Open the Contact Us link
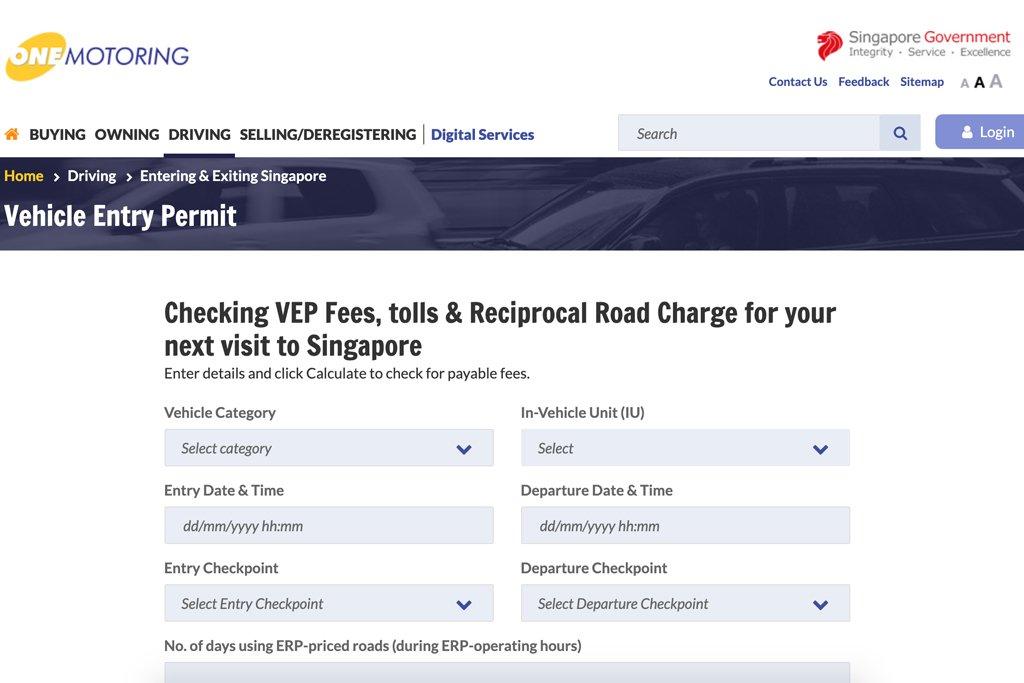 coord(797,82)
